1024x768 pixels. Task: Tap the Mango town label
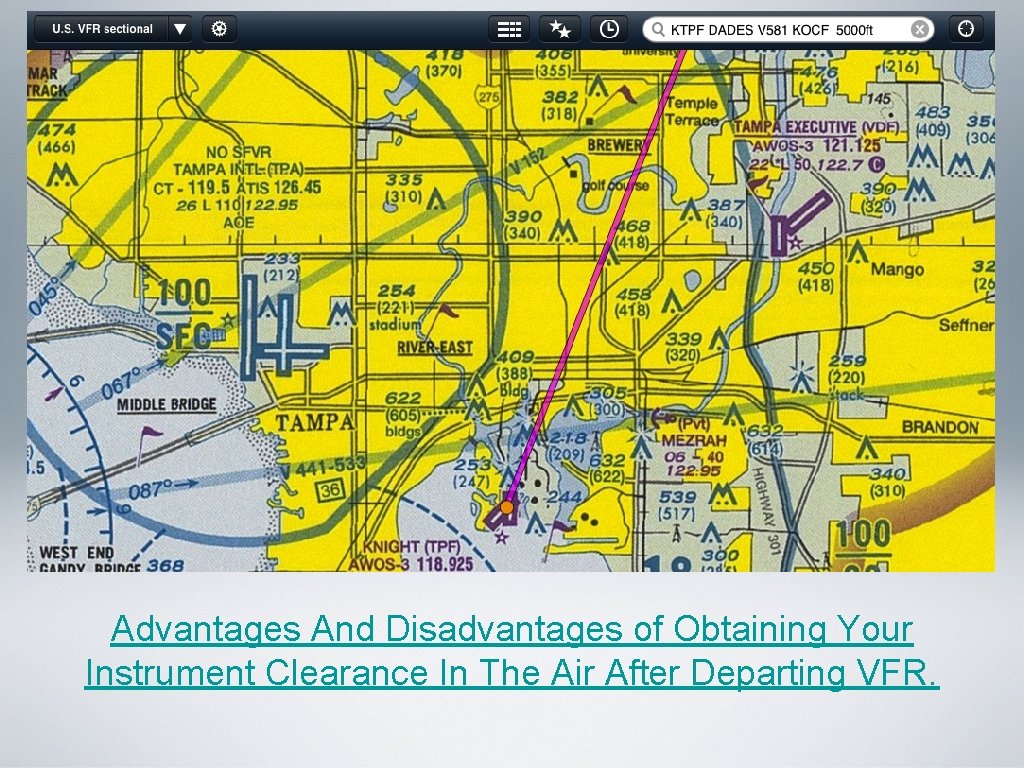[x=897, y=269]
